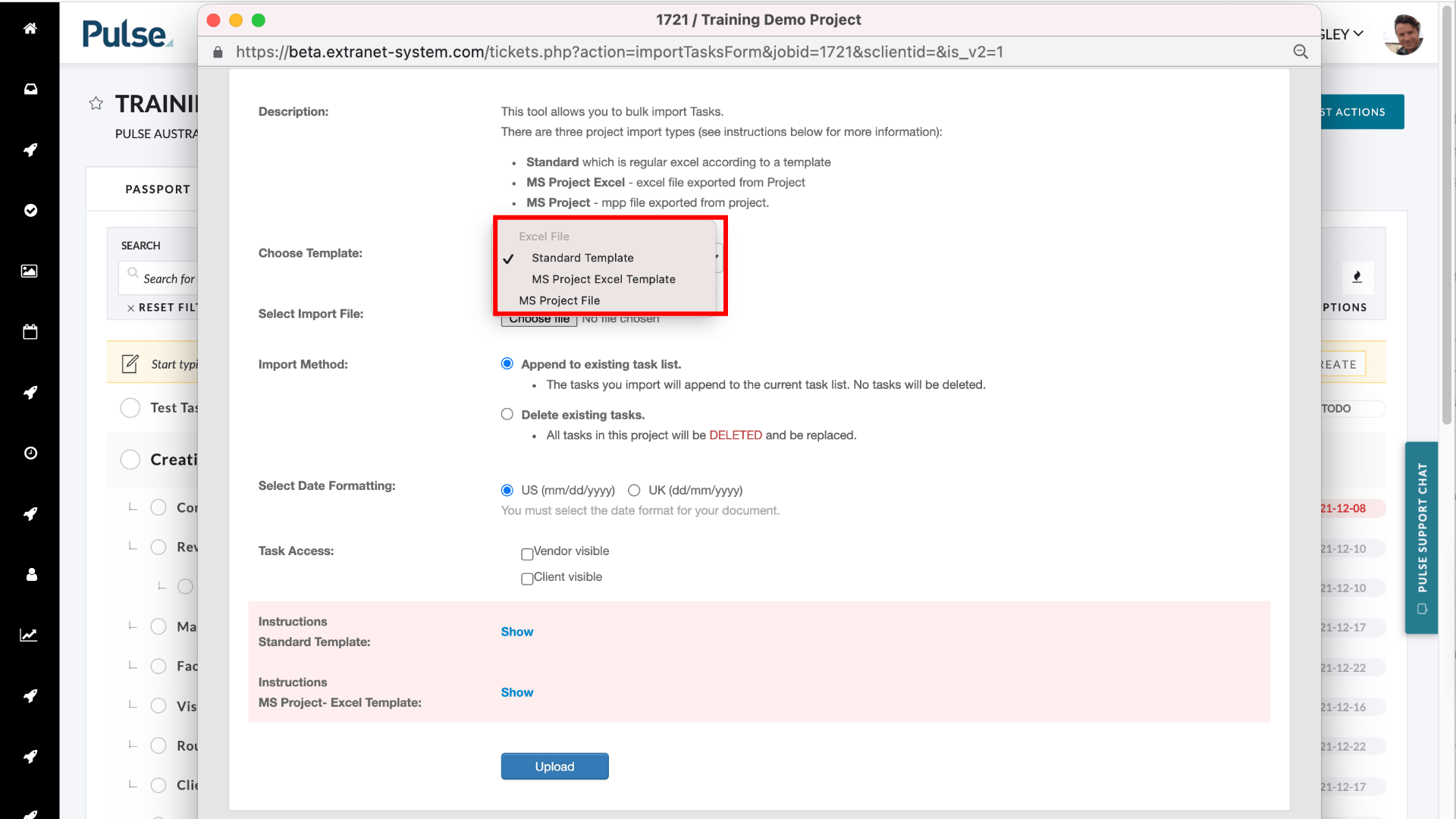The height and width of the screenshot is (819, 1456).
Task: Open the user profile icon in sidebar
Action: pyautogui.click(x=31, y=574)
